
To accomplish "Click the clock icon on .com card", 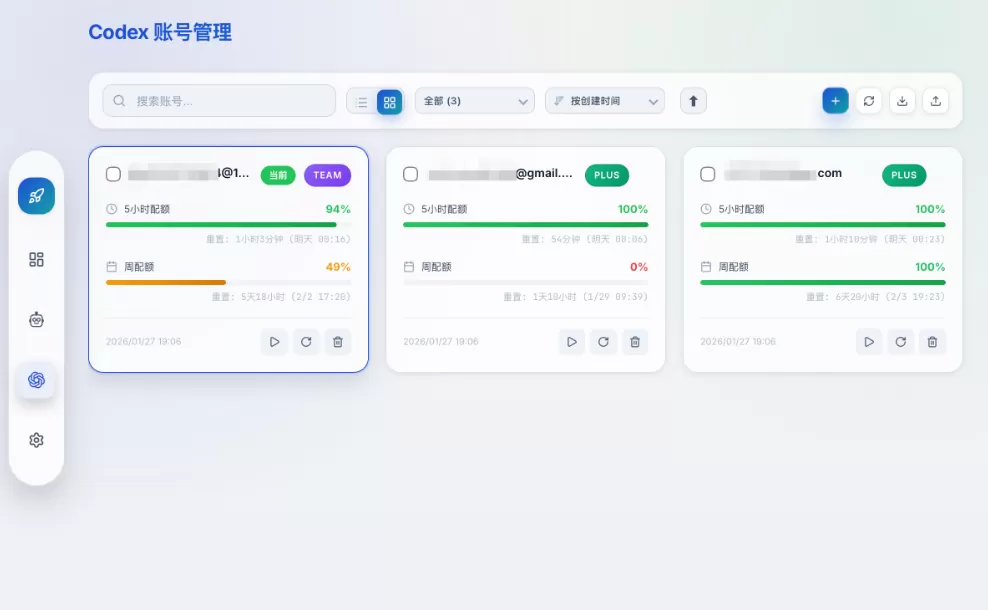I will tap(706, 209).
